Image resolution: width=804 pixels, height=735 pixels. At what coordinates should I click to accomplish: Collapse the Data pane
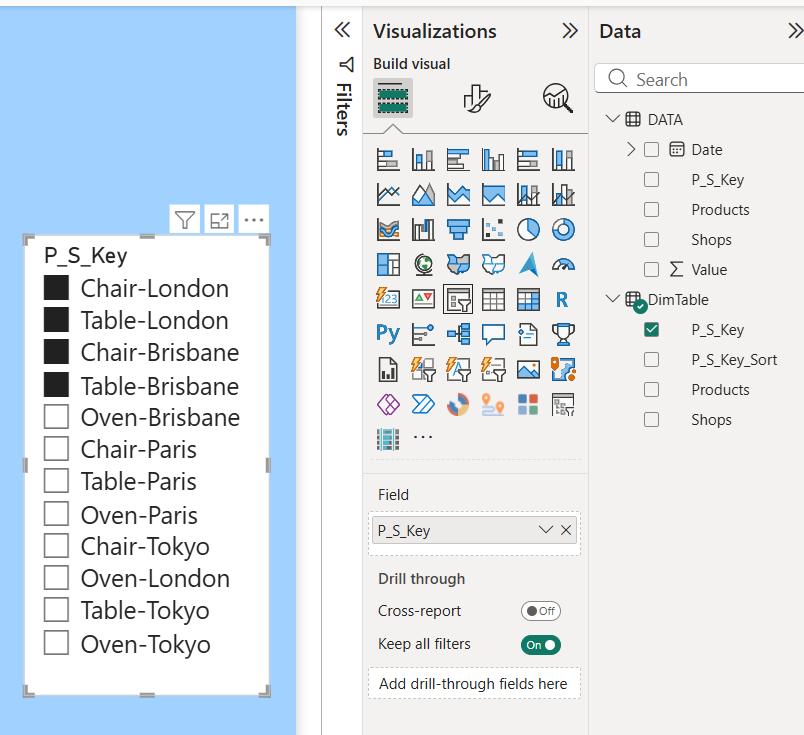[x=795, y=31]
